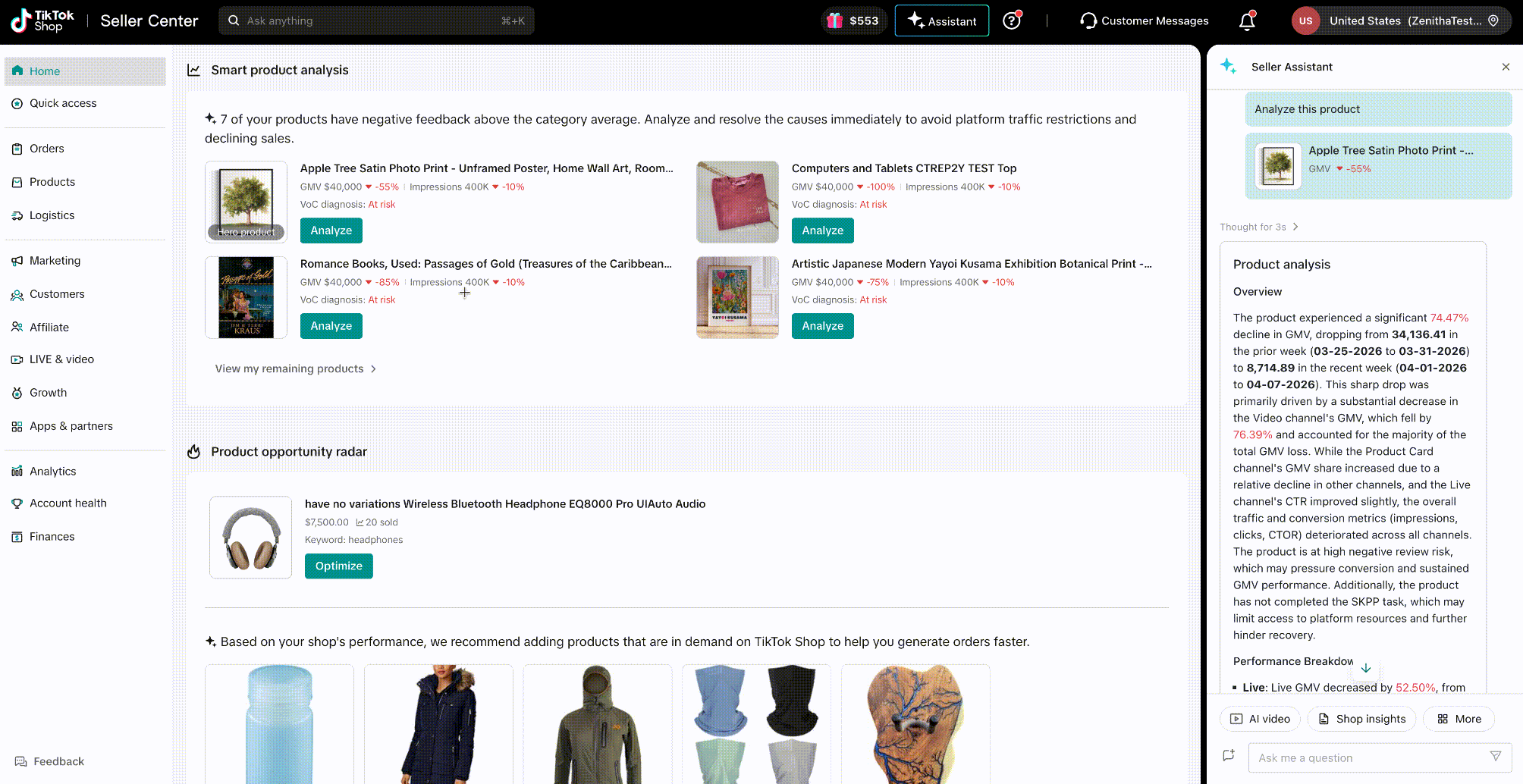Click the LIVE & video icon
Viewport: 1523px width, 784px height.
click(17, 359)
